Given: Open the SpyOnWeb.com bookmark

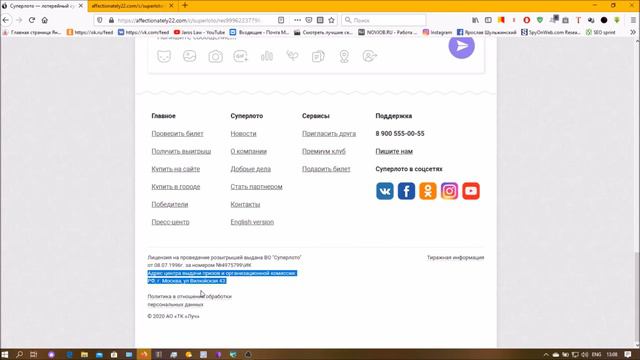Looking at the screenshot, I should click(x=551, y=32).
